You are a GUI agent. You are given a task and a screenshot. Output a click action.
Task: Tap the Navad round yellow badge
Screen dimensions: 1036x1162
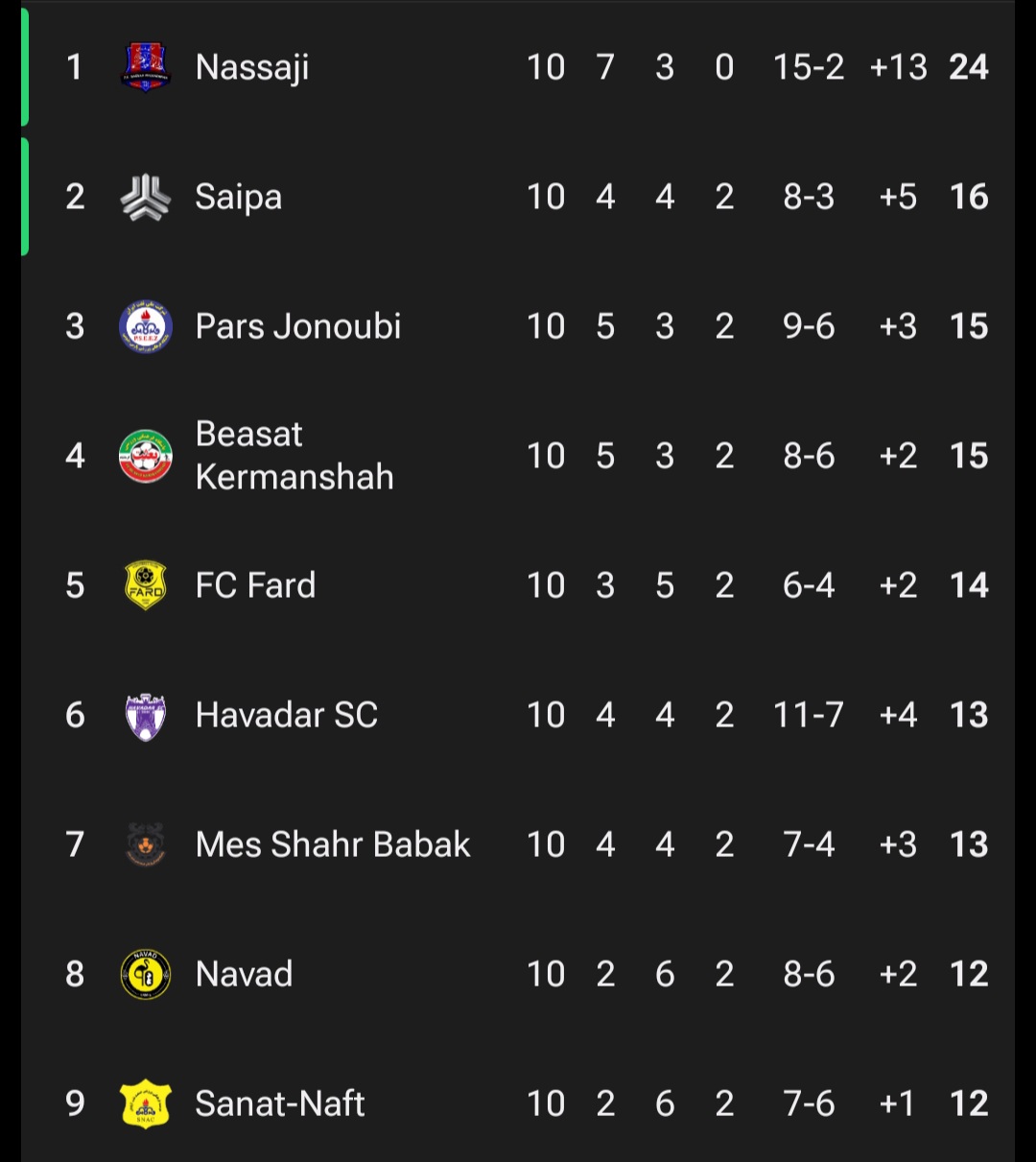click(x=146, y=974)
